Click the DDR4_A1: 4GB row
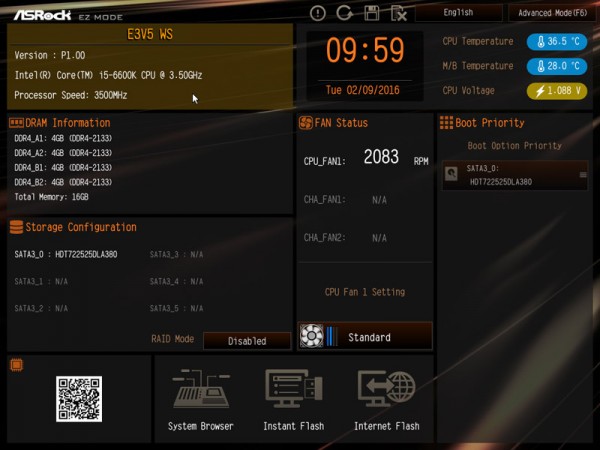 point(63,138)
